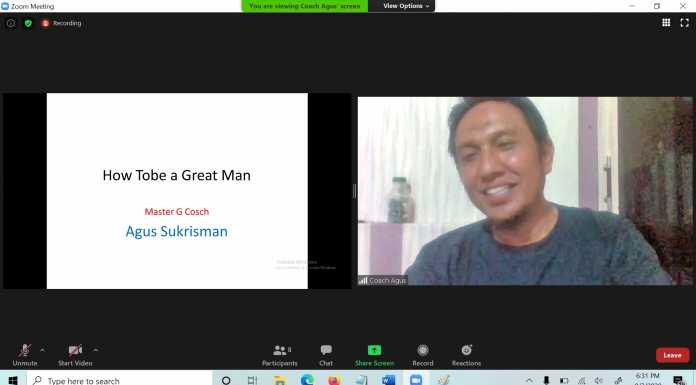Click the taskbar search box
Screen dimensions: 696x385
(119, 380)
